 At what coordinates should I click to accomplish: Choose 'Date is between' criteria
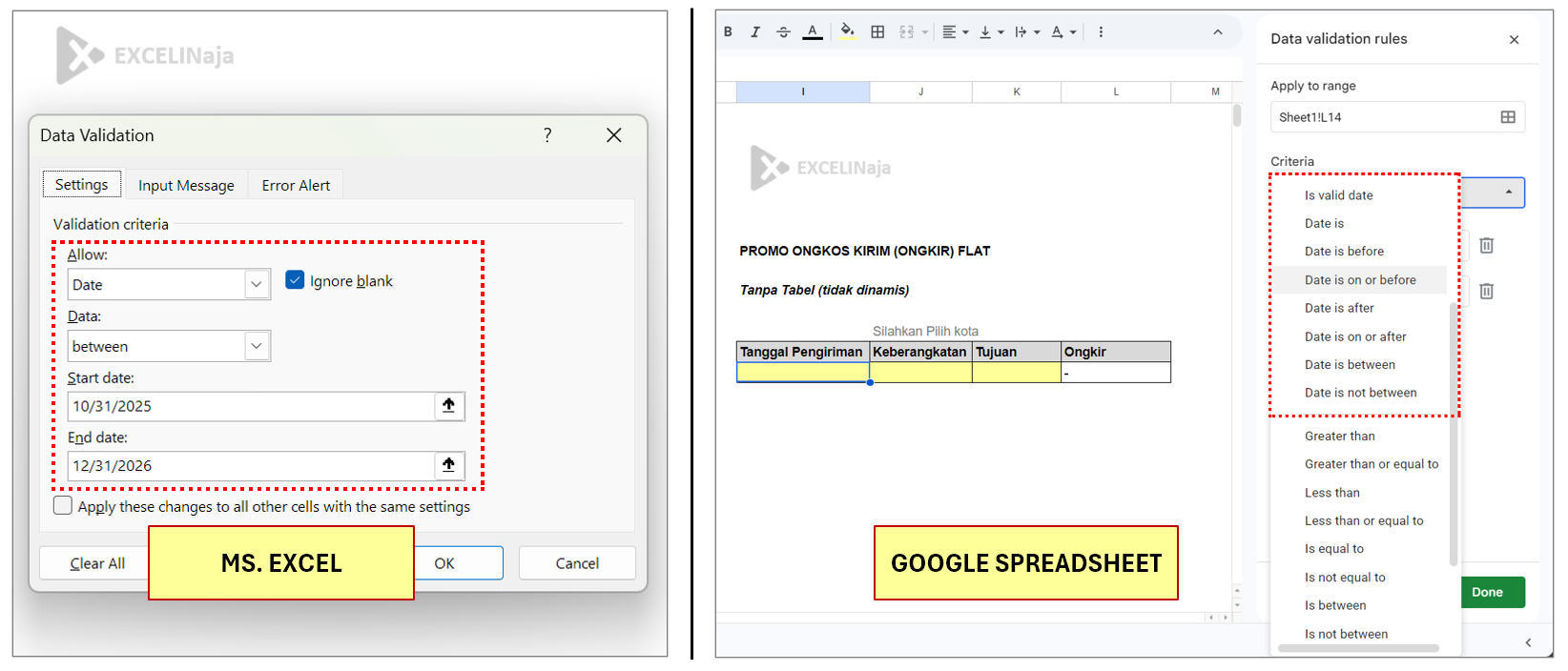tap(1350, 365)
